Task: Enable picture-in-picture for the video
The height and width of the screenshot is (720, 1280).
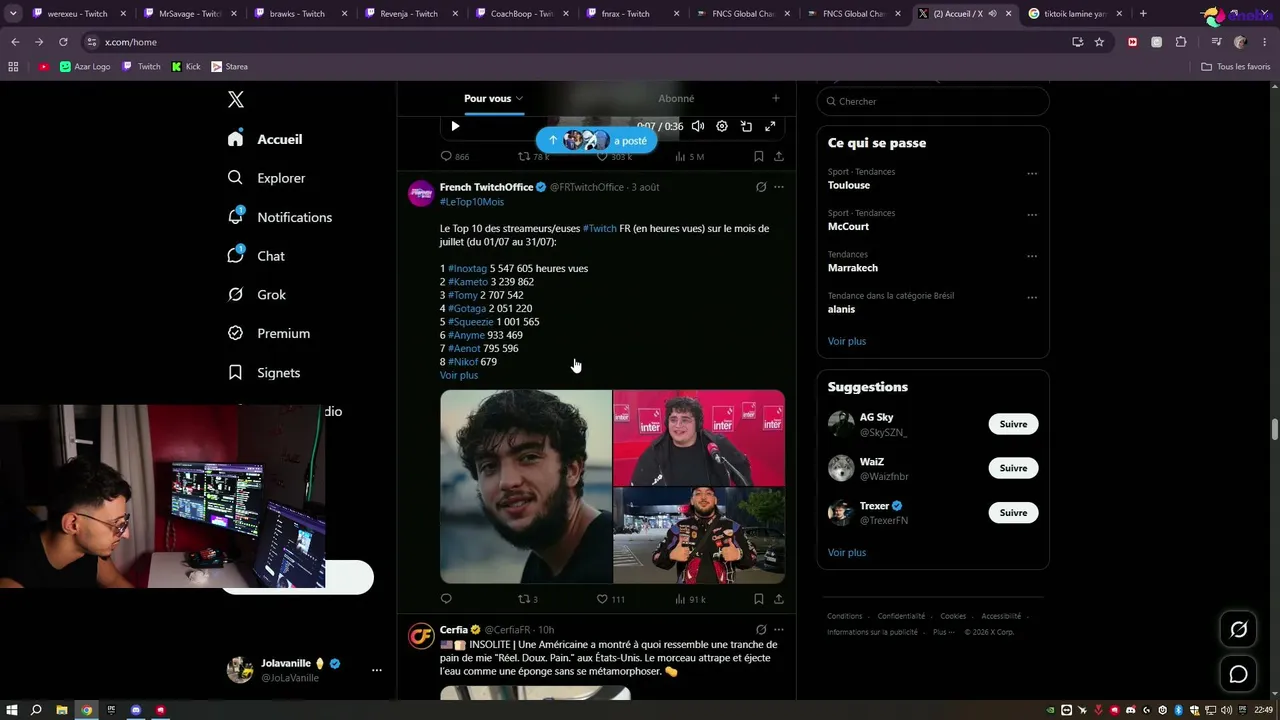Action: pos(746,126)
